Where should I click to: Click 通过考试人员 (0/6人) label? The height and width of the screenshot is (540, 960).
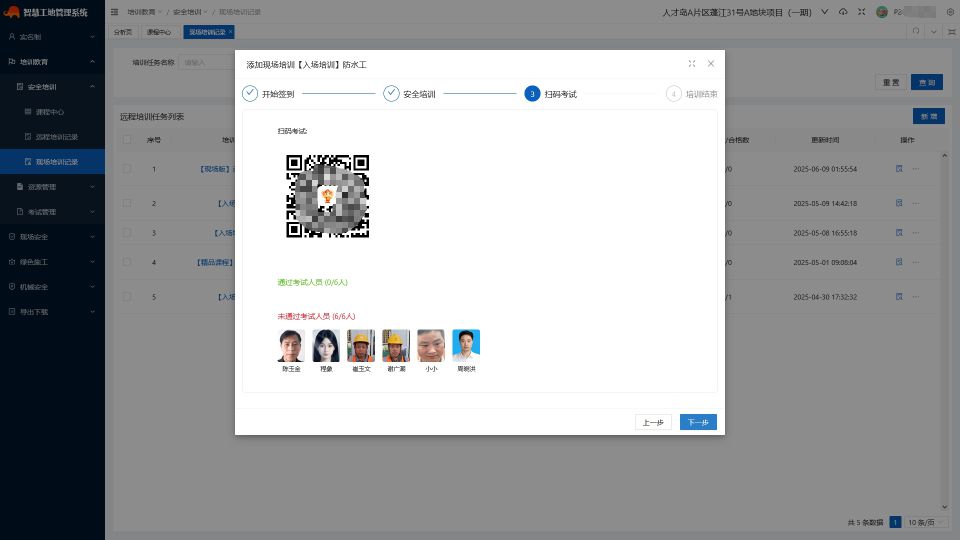click(x=312, y=282)
